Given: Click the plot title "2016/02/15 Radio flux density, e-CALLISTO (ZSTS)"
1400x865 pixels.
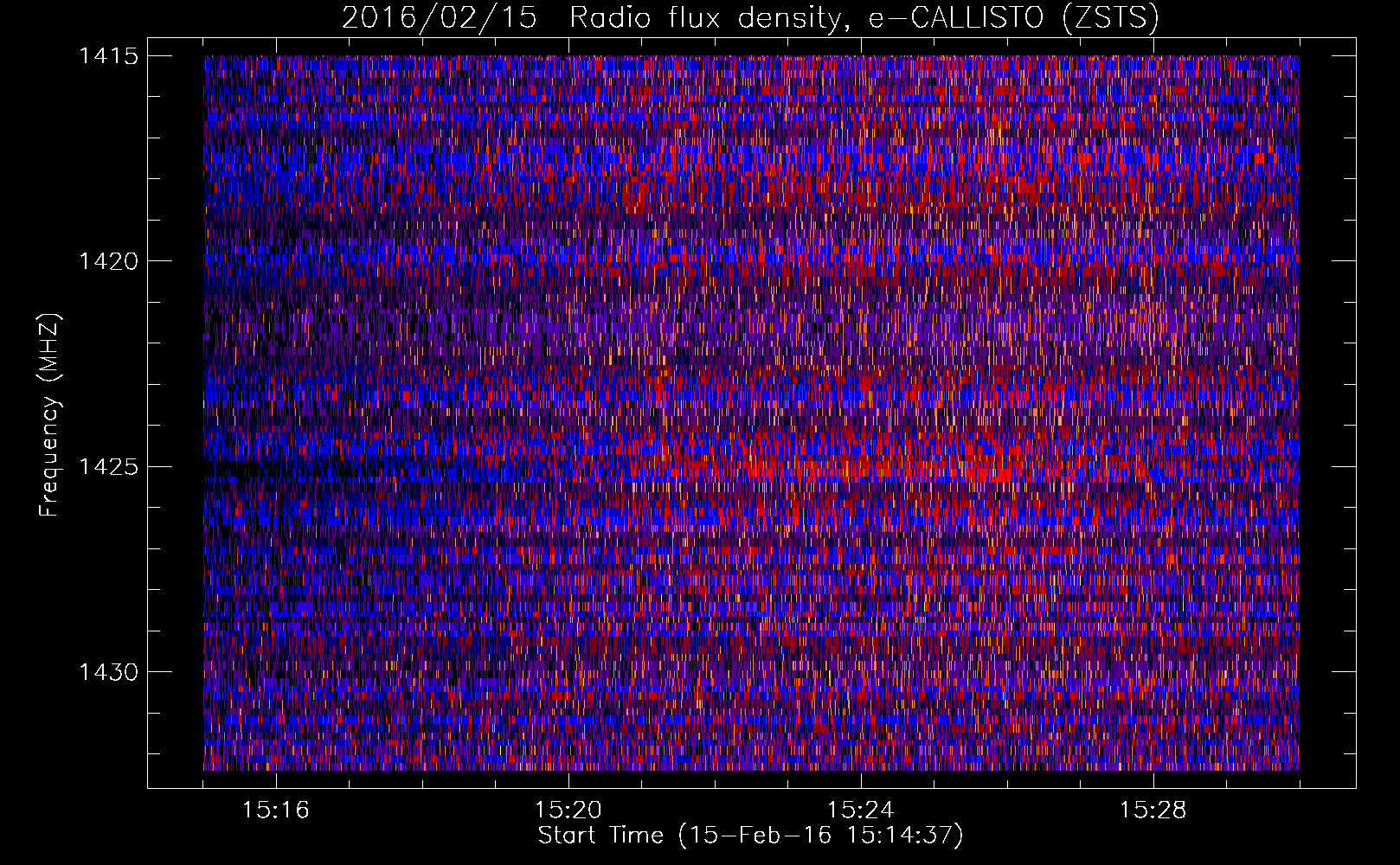Looking at the screenshot, I should tap(750, 18).
